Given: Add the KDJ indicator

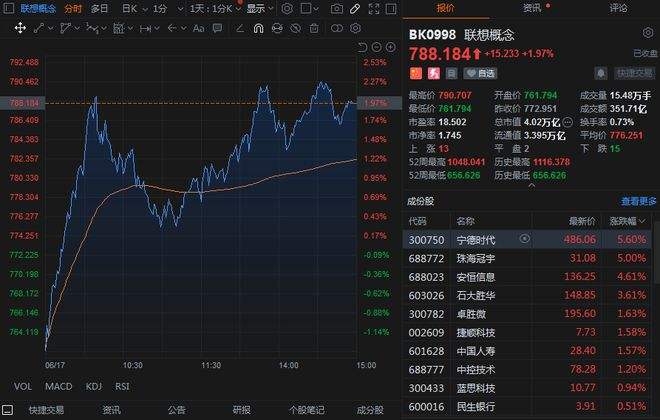Looking at the screenshot, I should click(x=93, y=386).
